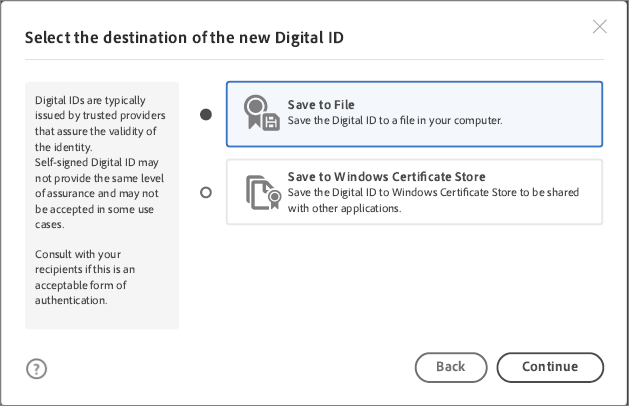The width and height of the screenshot is (629, 406).
Task: Click the Back button
Action: 451,367
